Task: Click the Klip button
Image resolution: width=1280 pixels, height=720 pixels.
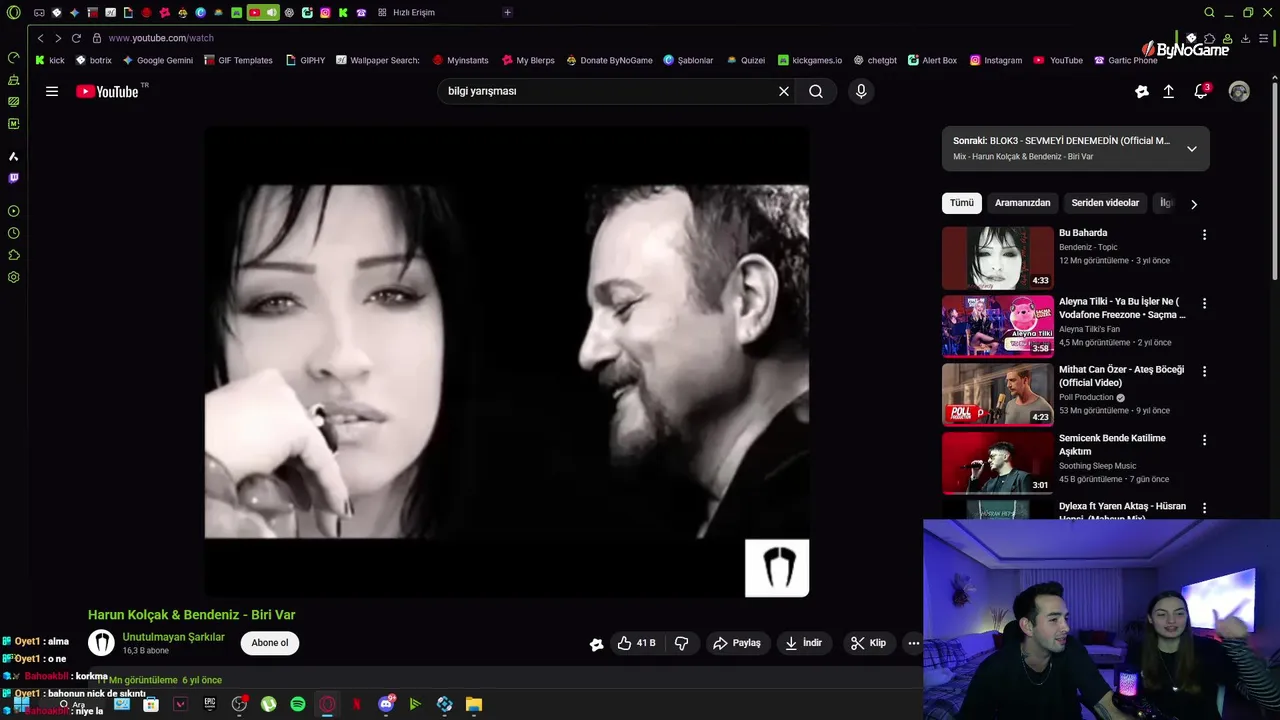Action: tap(868, 643)
